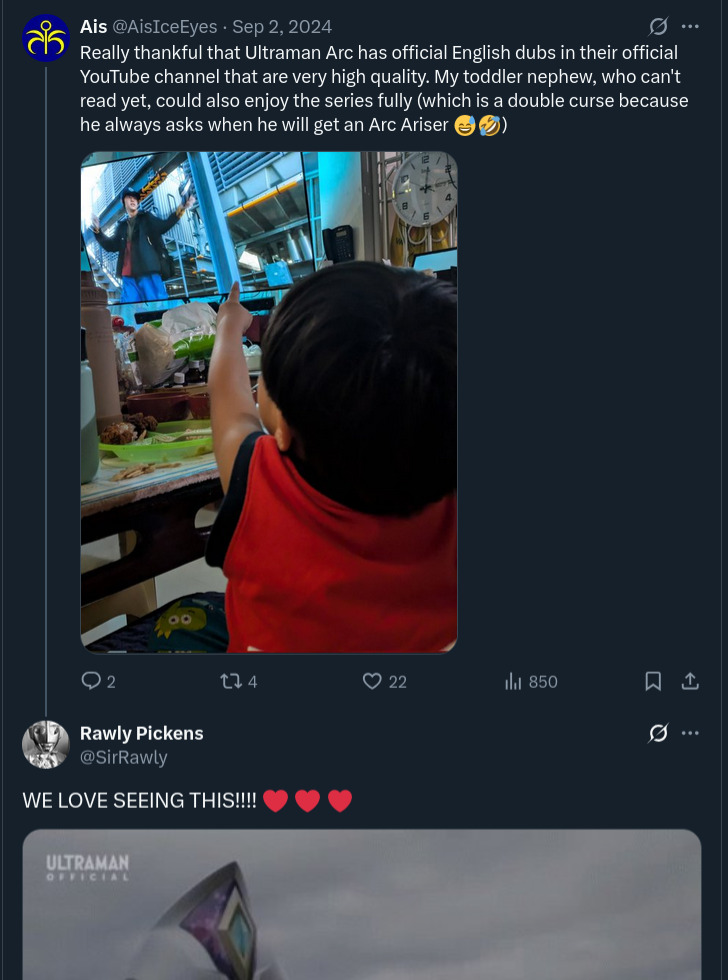Open Ais profile avatar
The image size is (728, 980).
coord(45,38)
